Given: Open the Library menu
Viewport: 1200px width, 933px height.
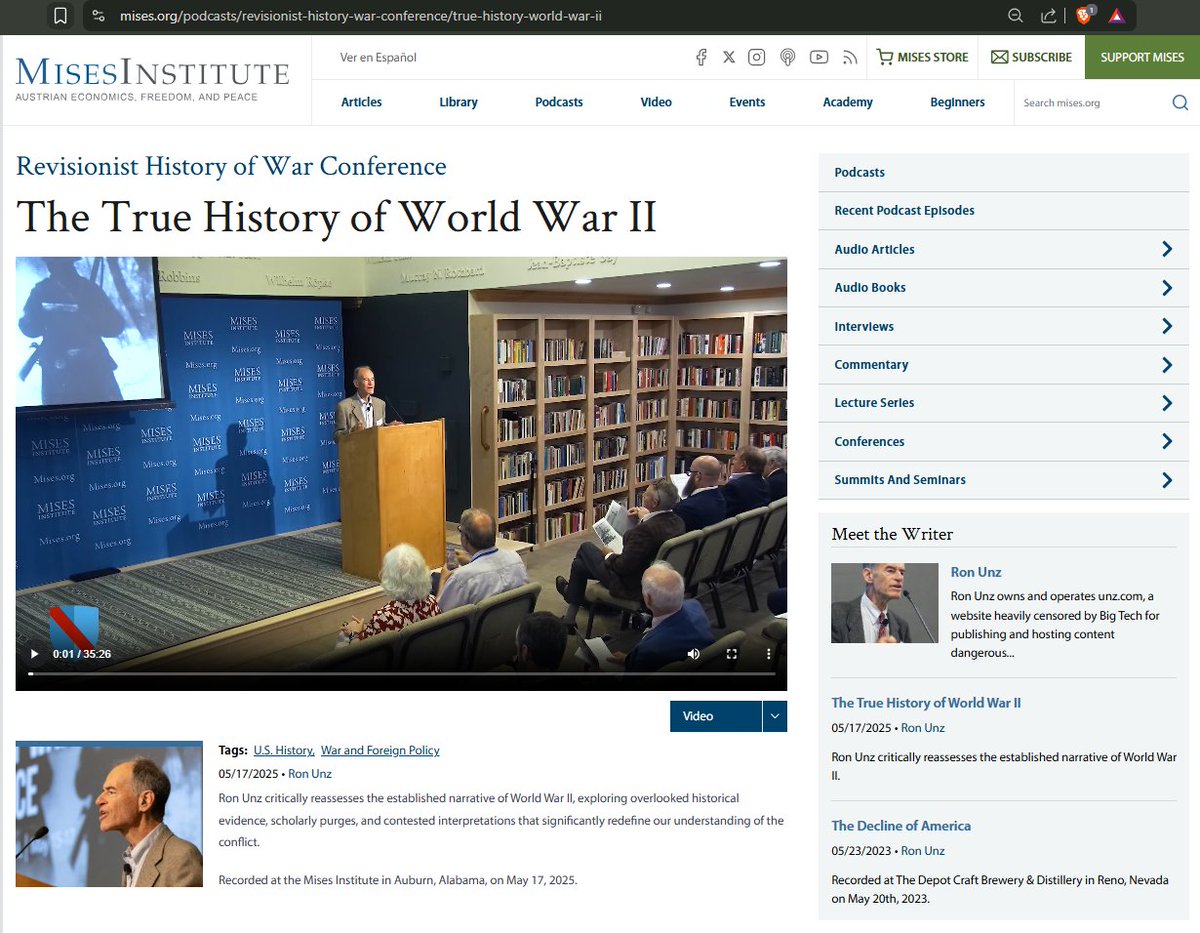Looking at the screenshot, I should tap(458, 102).
